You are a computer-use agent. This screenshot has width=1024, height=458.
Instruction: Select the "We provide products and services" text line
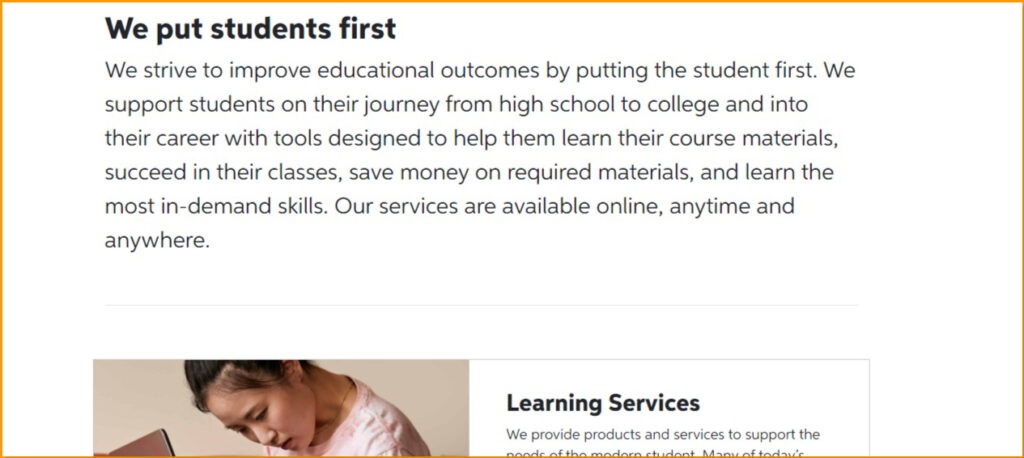tap(663, 434)
